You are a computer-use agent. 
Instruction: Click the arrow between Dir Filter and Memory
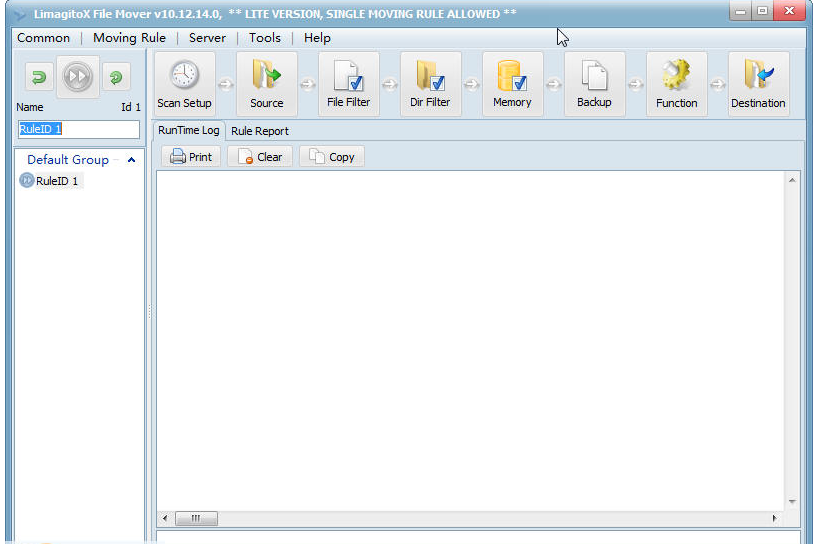[471, 84]
